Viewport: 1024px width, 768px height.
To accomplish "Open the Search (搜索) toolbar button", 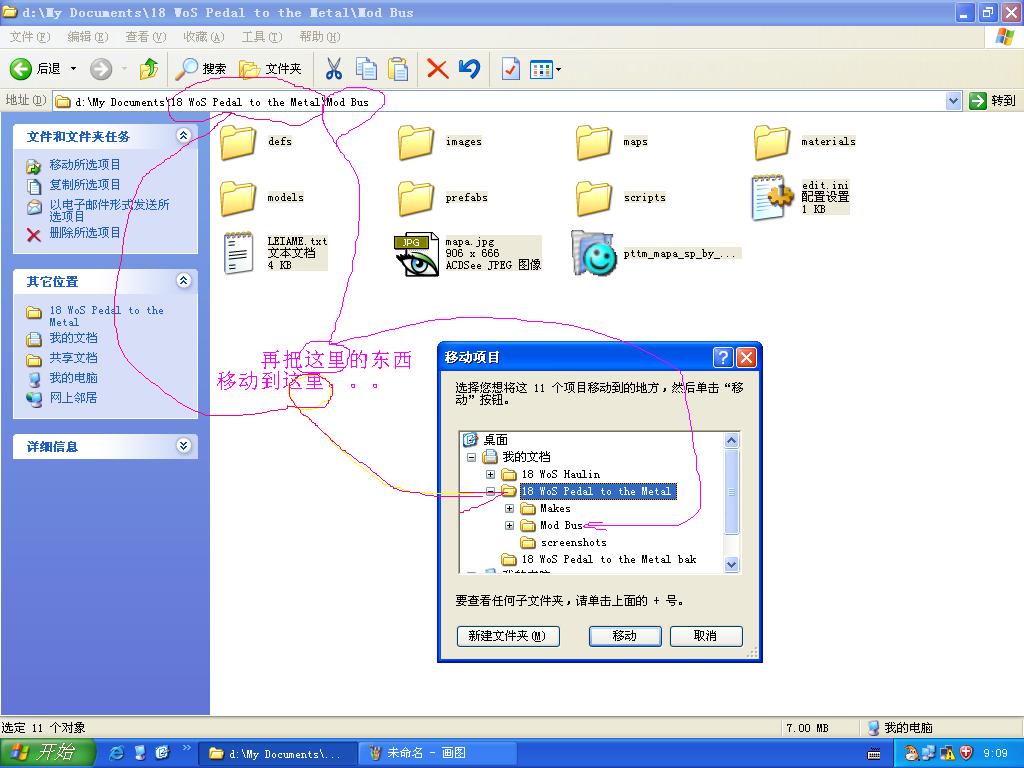I will [x=202, y=69].
